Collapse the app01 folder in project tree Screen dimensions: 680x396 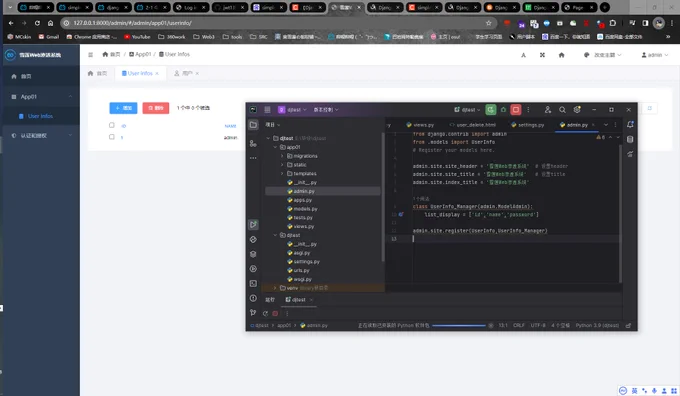(275, 147)
